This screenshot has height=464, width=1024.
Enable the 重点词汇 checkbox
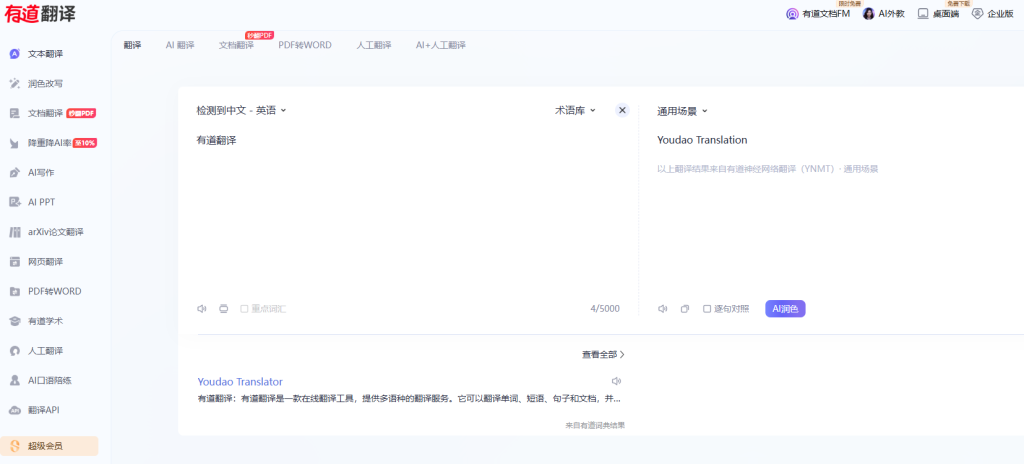244,309
